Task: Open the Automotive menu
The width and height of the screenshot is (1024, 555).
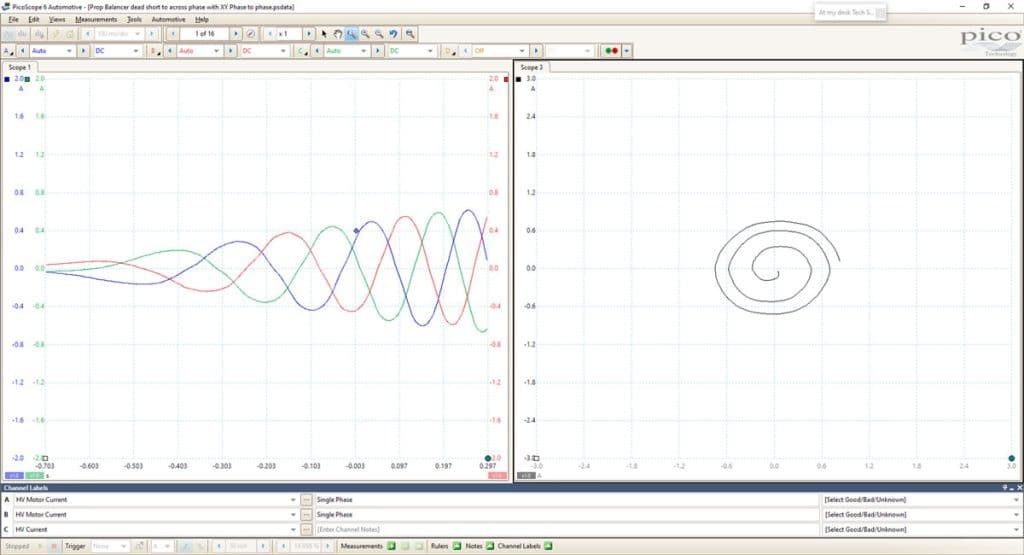Action: 168,20
